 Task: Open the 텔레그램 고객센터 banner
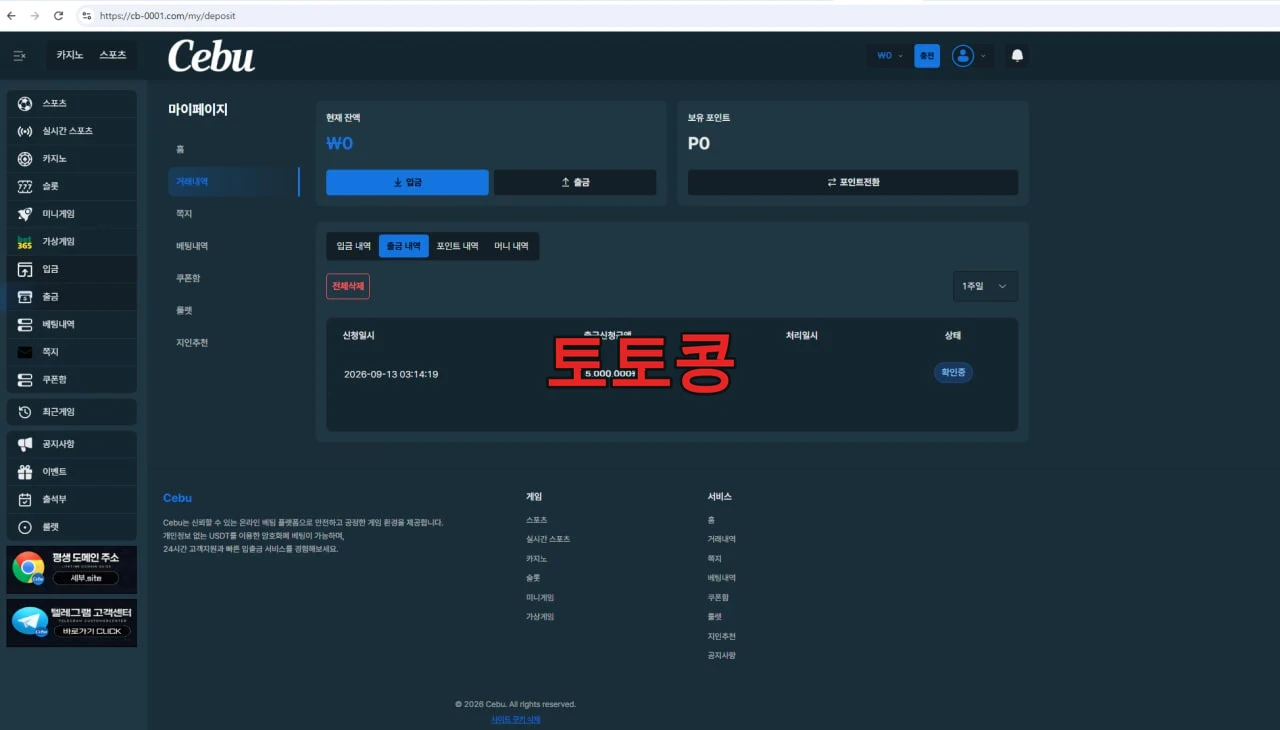(x=72, y=622)
